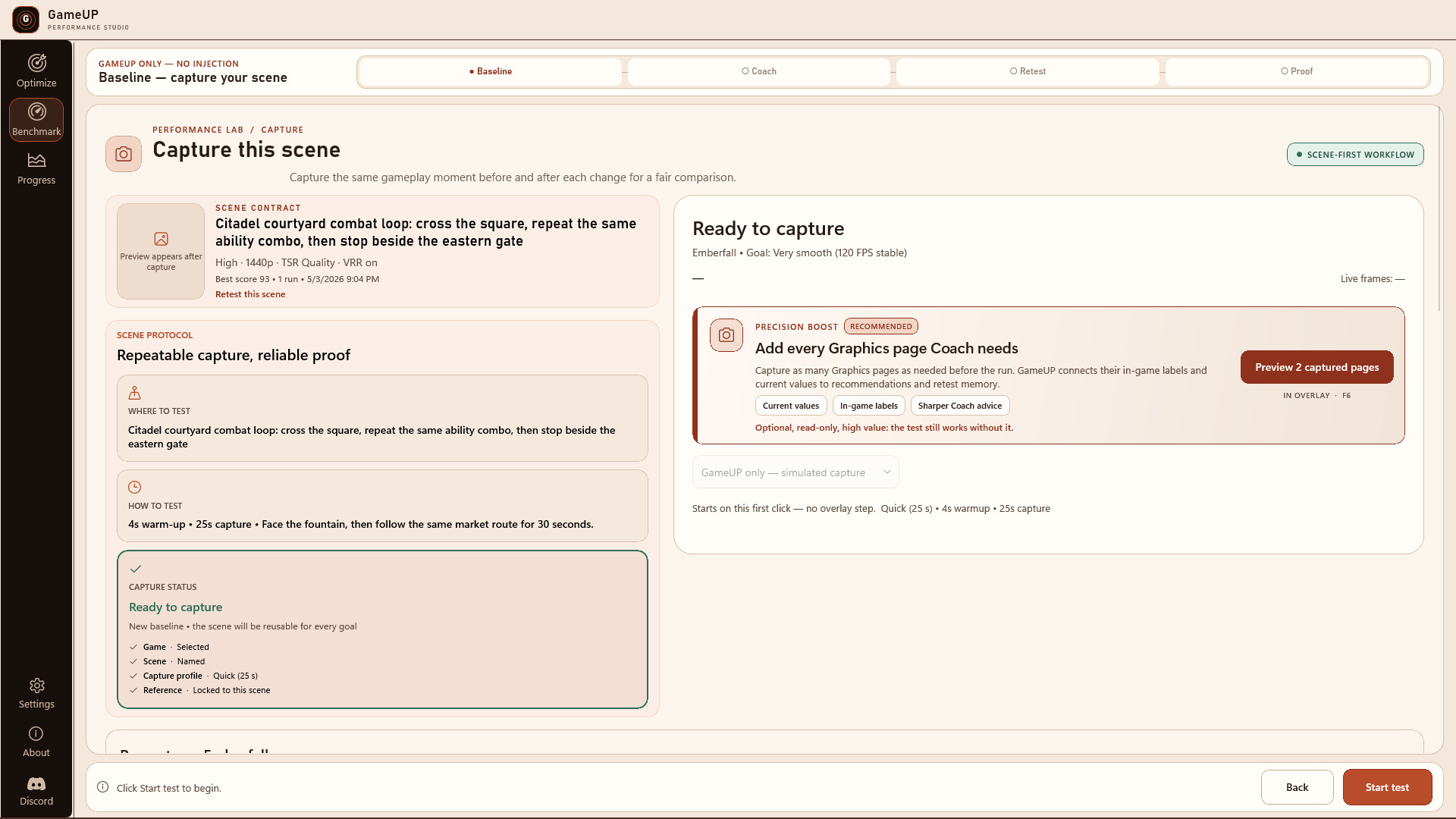Click the Retest this scene link

coord(250,294)
